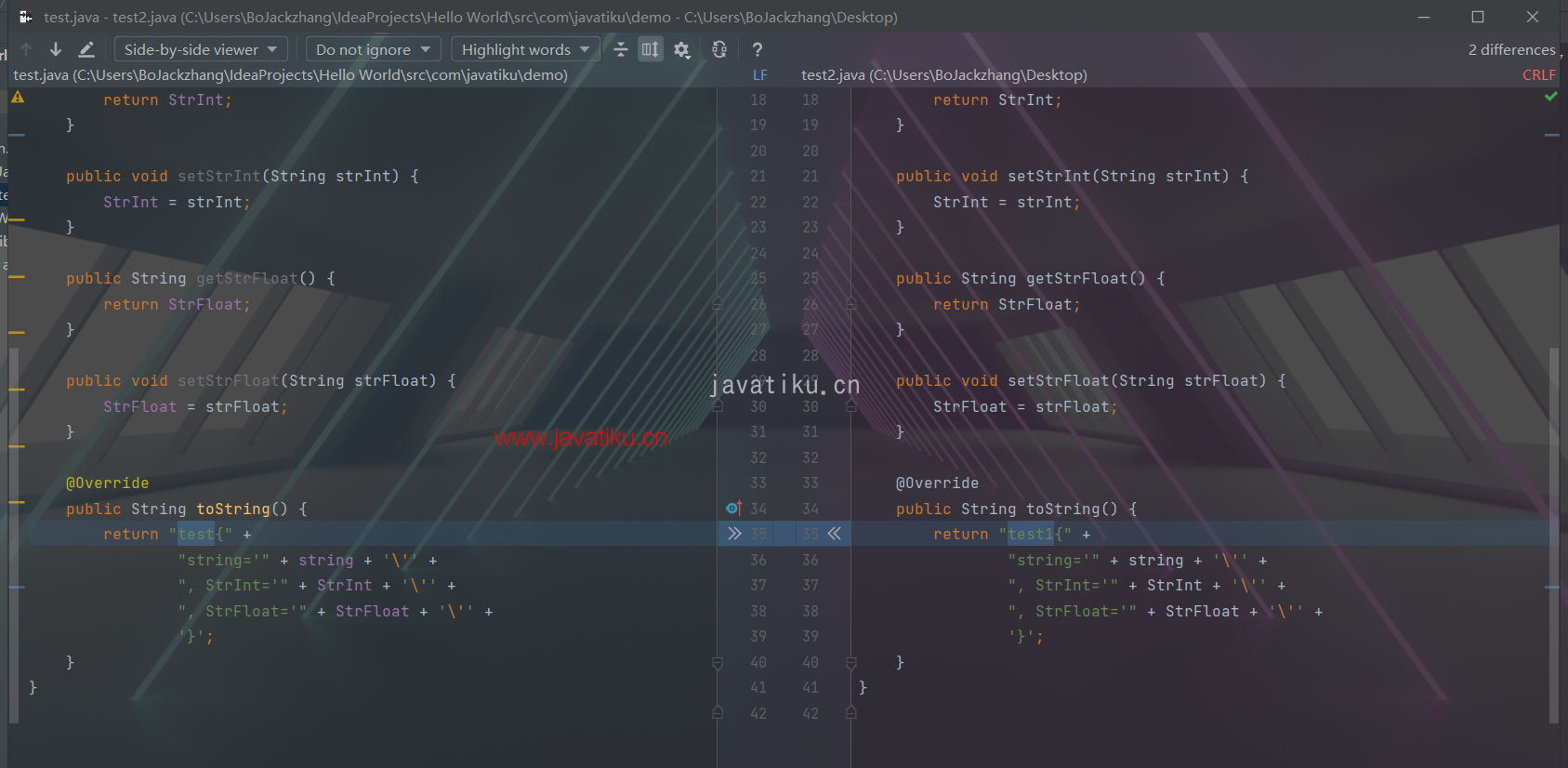Image resolution: width=1568 pixels, height=768 pixels.
Task: Click the test.java file path header
Action: click(x=290, y=75)
